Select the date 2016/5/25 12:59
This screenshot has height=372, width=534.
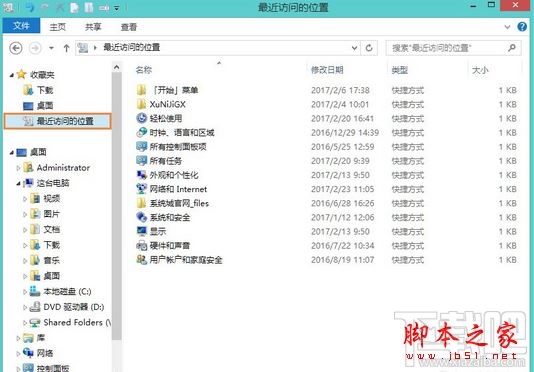(x=343, y=147)
